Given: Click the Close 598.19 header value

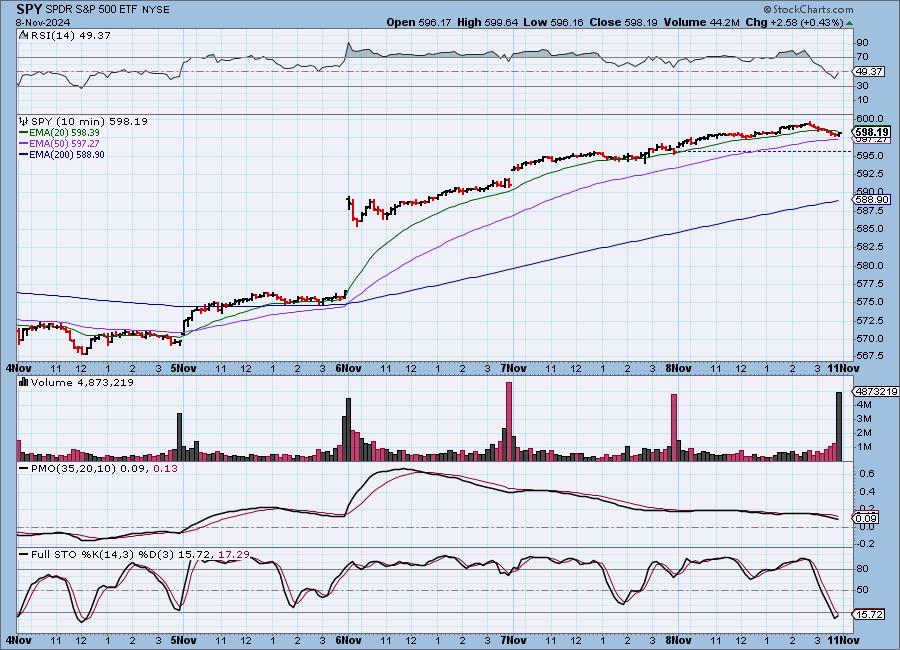Looking at the screenshot, I should click(x=624, y=22).
